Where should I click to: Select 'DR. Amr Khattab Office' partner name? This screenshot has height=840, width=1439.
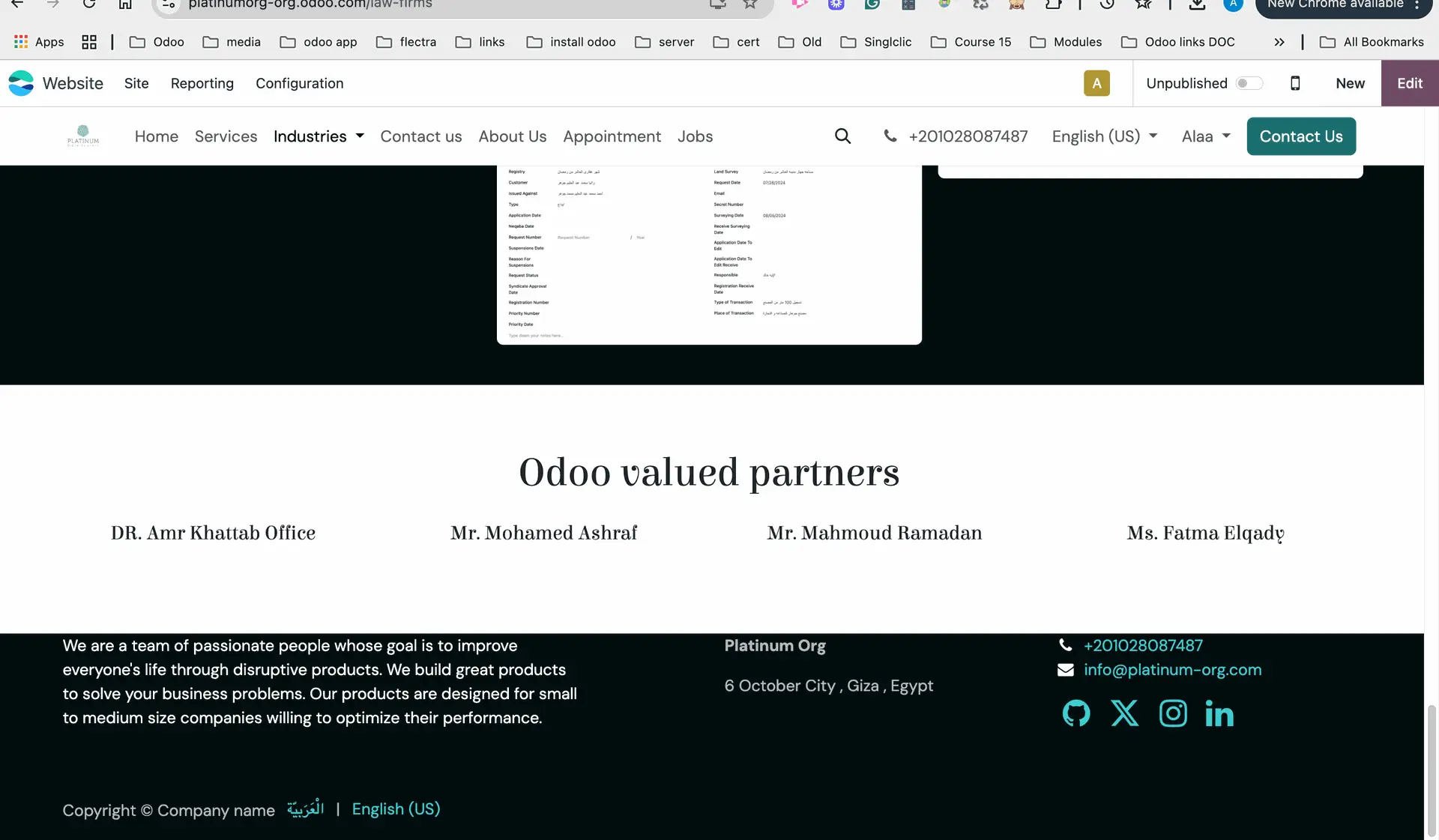pos(213,533)
